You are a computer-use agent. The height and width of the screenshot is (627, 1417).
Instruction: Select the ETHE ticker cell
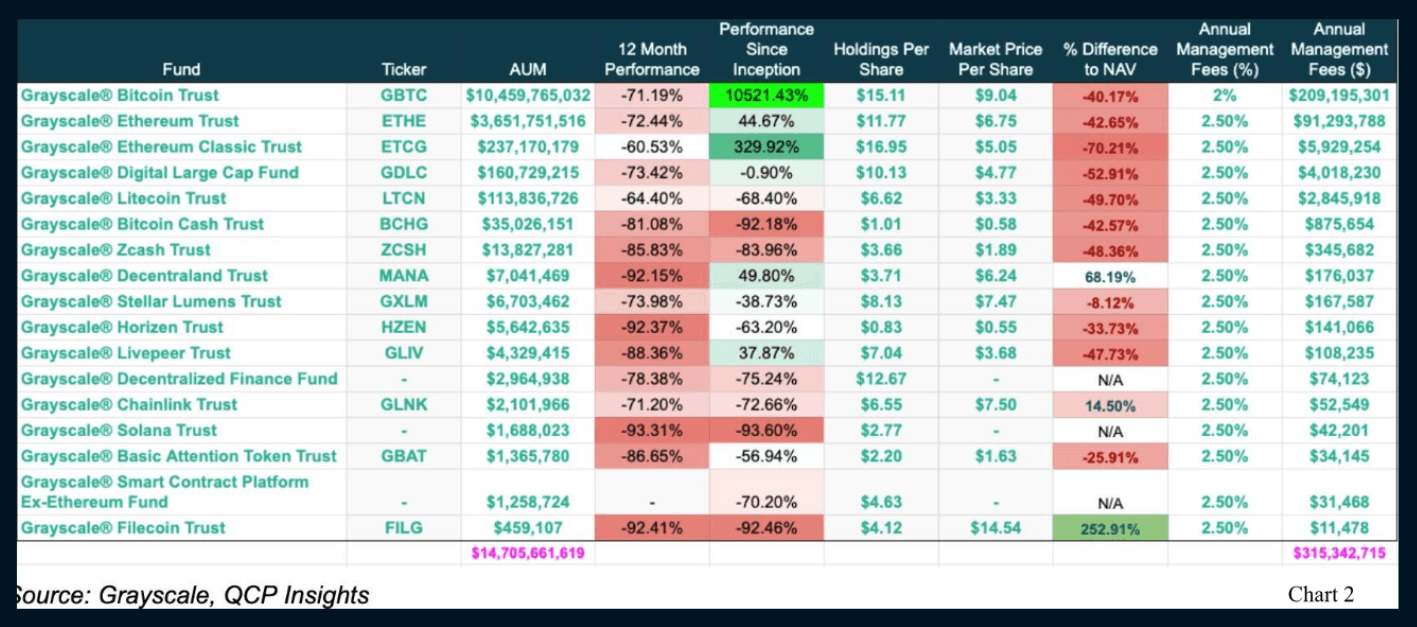click(403, 121)
